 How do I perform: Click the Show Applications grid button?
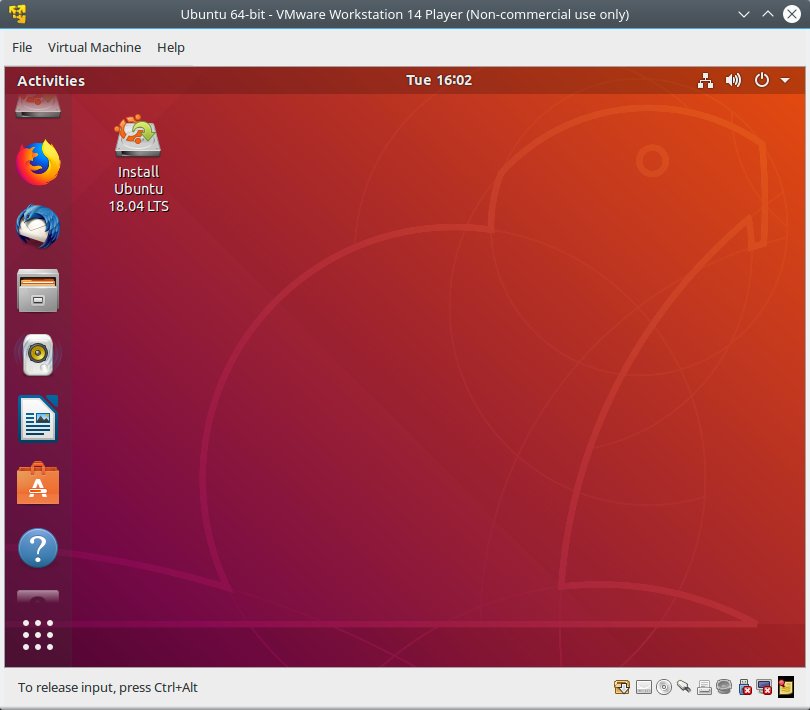click(x=38, y=633)
